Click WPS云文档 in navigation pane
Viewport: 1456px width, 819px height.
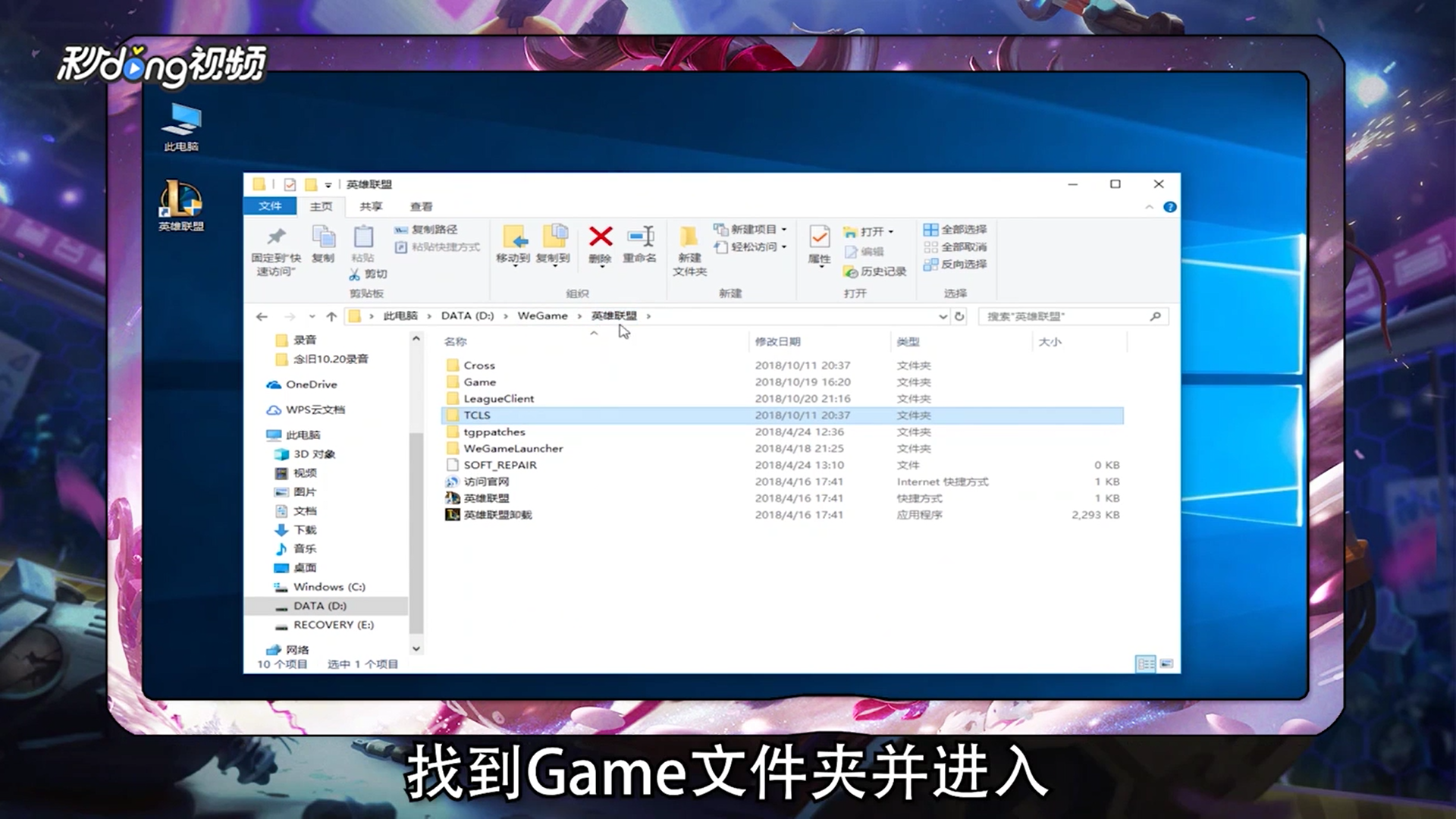coord(306,409)
